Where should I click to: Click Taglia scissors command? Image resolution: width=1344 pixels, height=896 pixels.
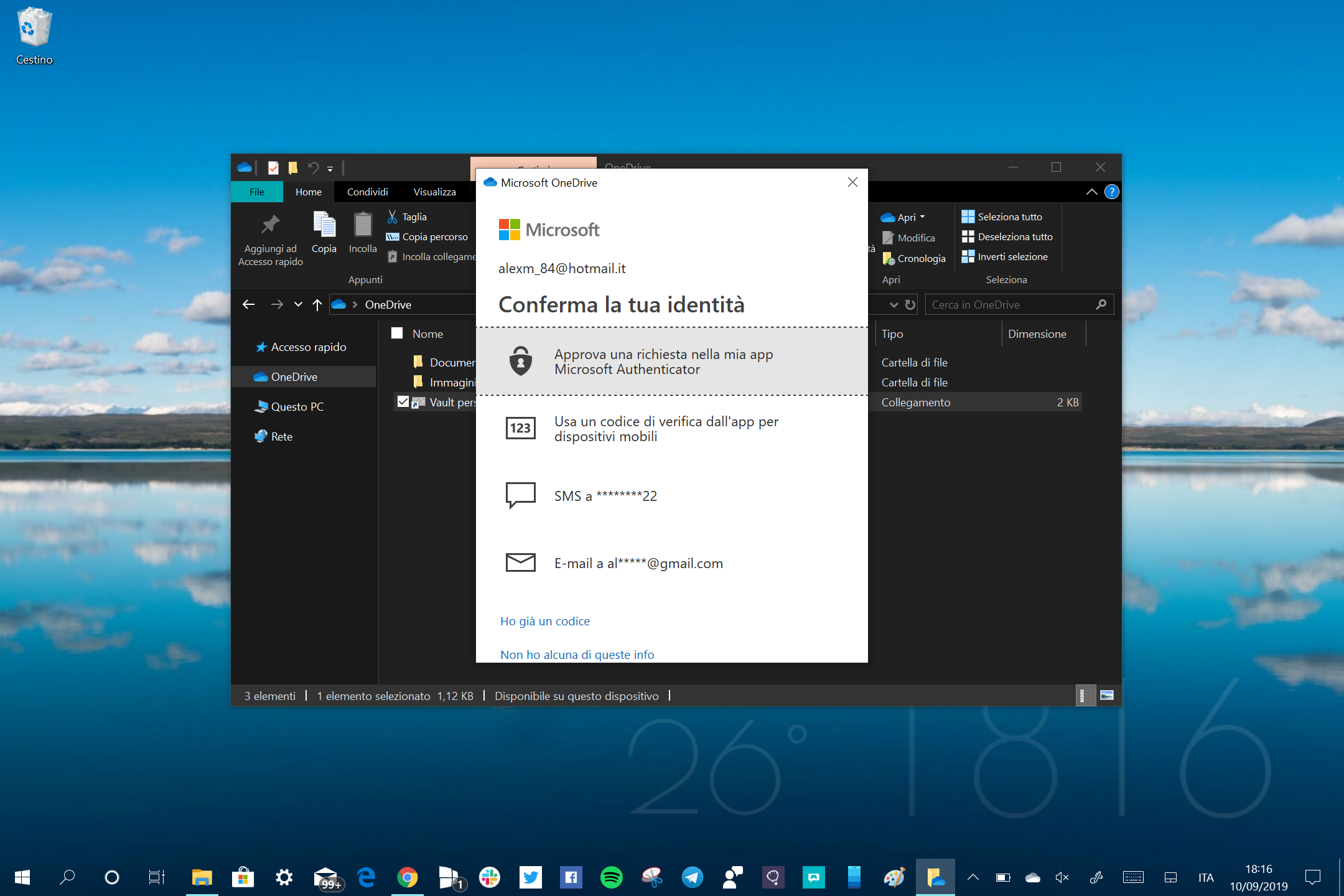[407, 217]
